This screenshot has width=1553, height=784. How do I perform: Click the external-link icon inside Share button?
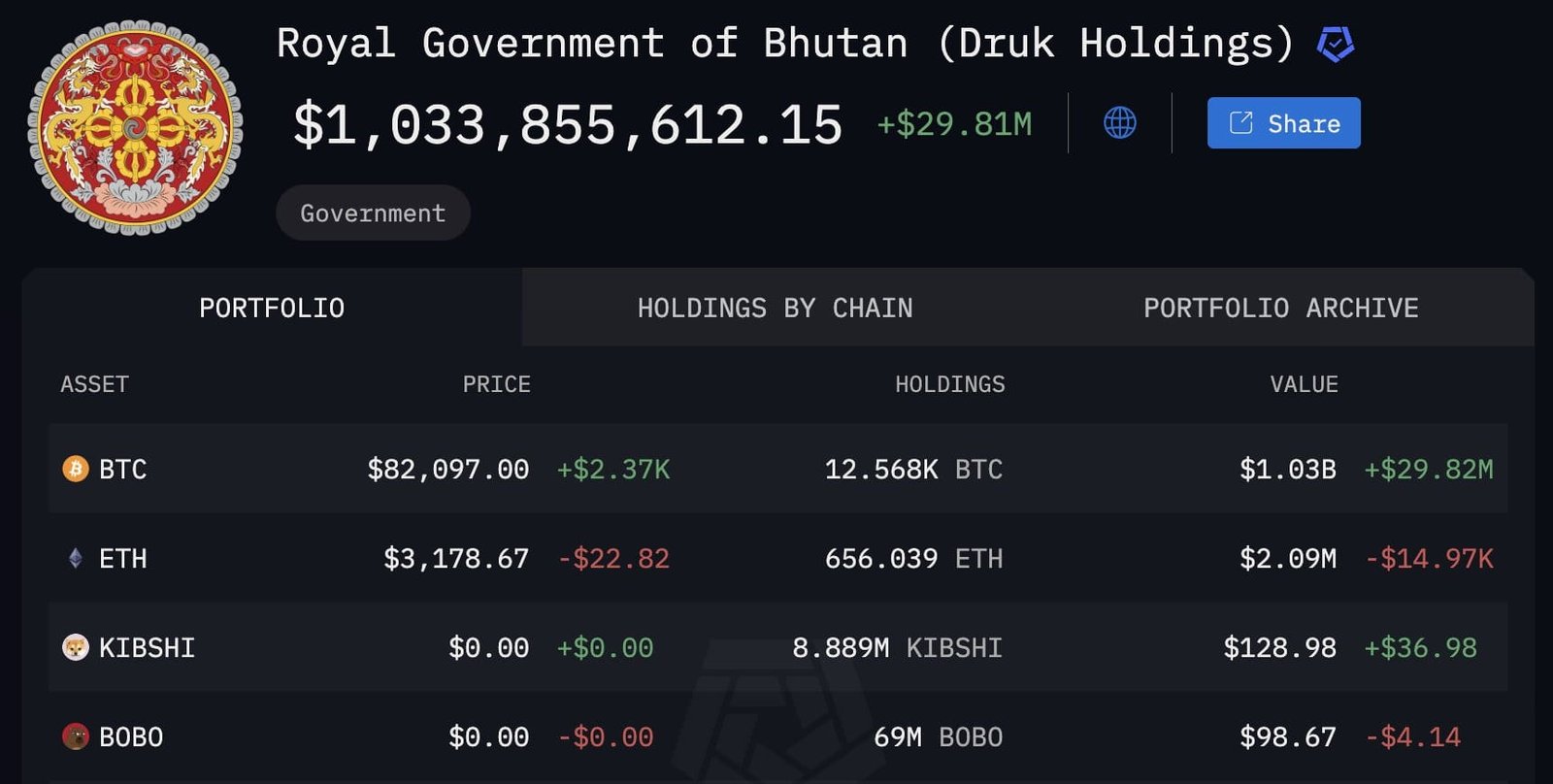click(x=1241, y=123)
